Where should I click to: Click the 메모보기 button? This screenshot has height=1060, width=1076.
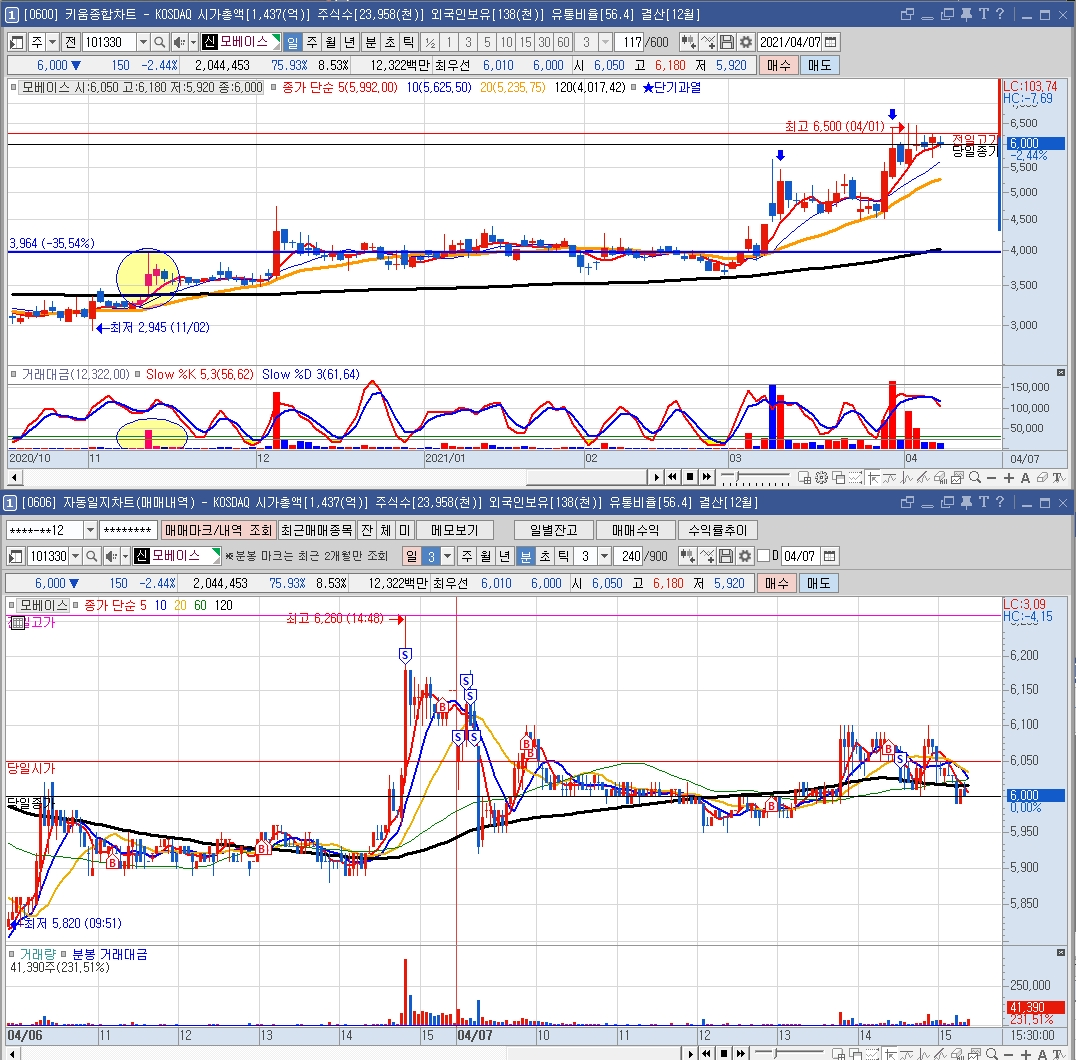tap(454, 530)
